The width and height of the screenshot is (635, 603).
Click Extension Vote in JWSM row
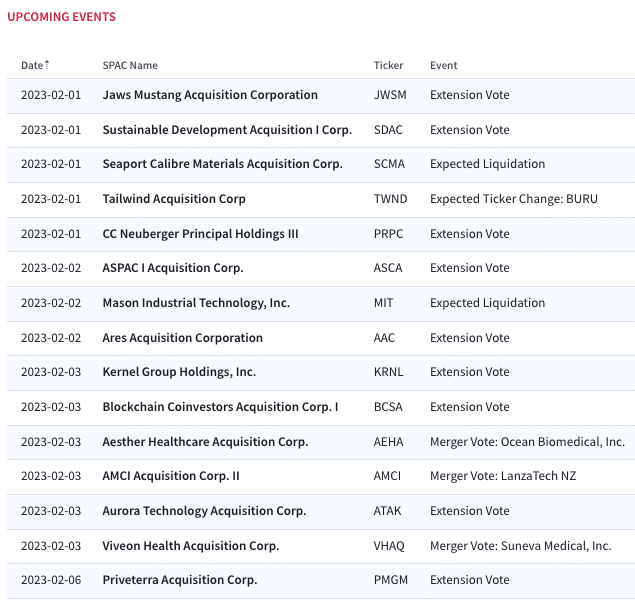pos(470,95)
